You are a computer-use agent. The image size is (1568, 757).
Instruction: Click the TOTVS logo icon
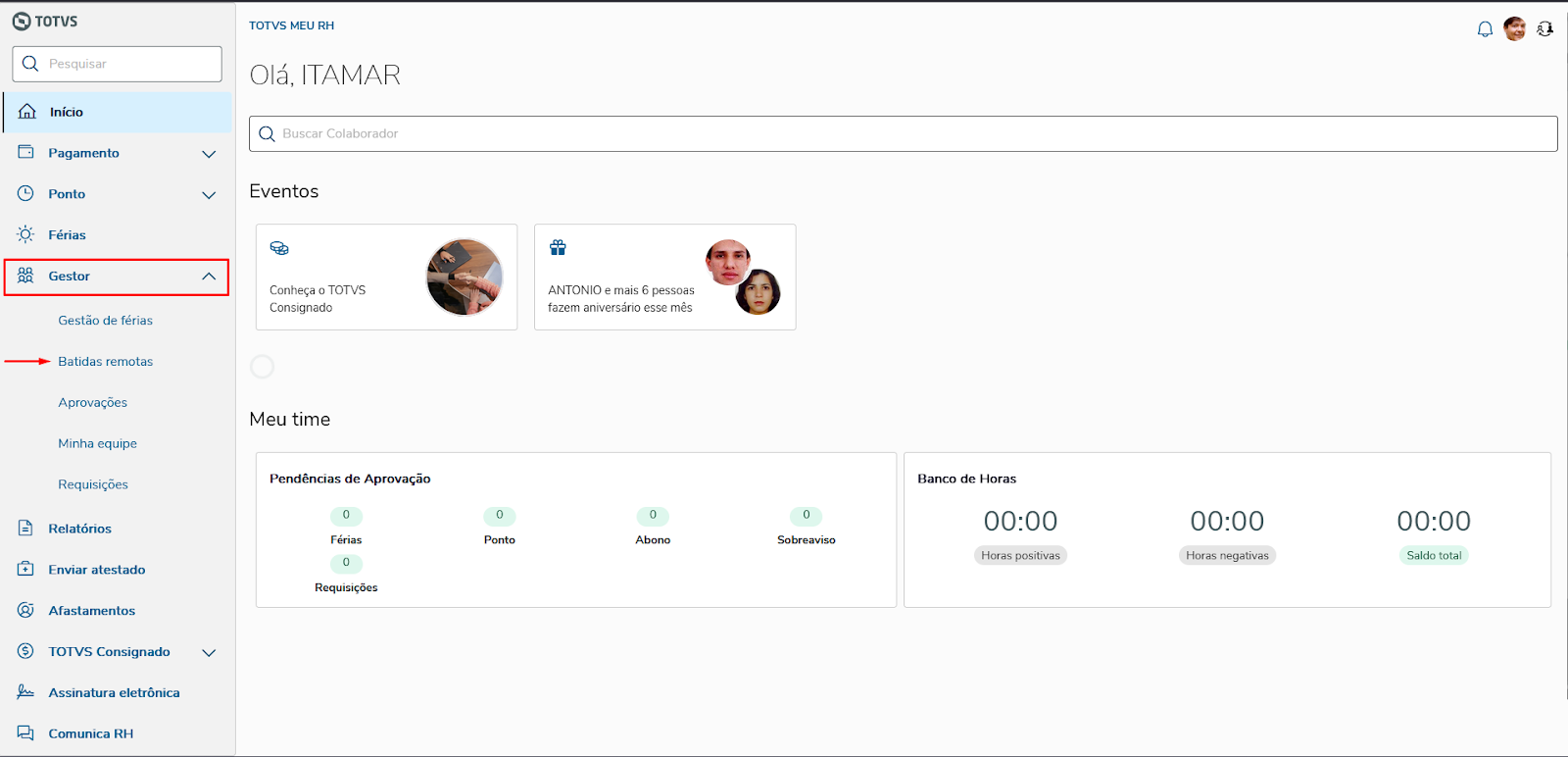click(x=21, y=21)
